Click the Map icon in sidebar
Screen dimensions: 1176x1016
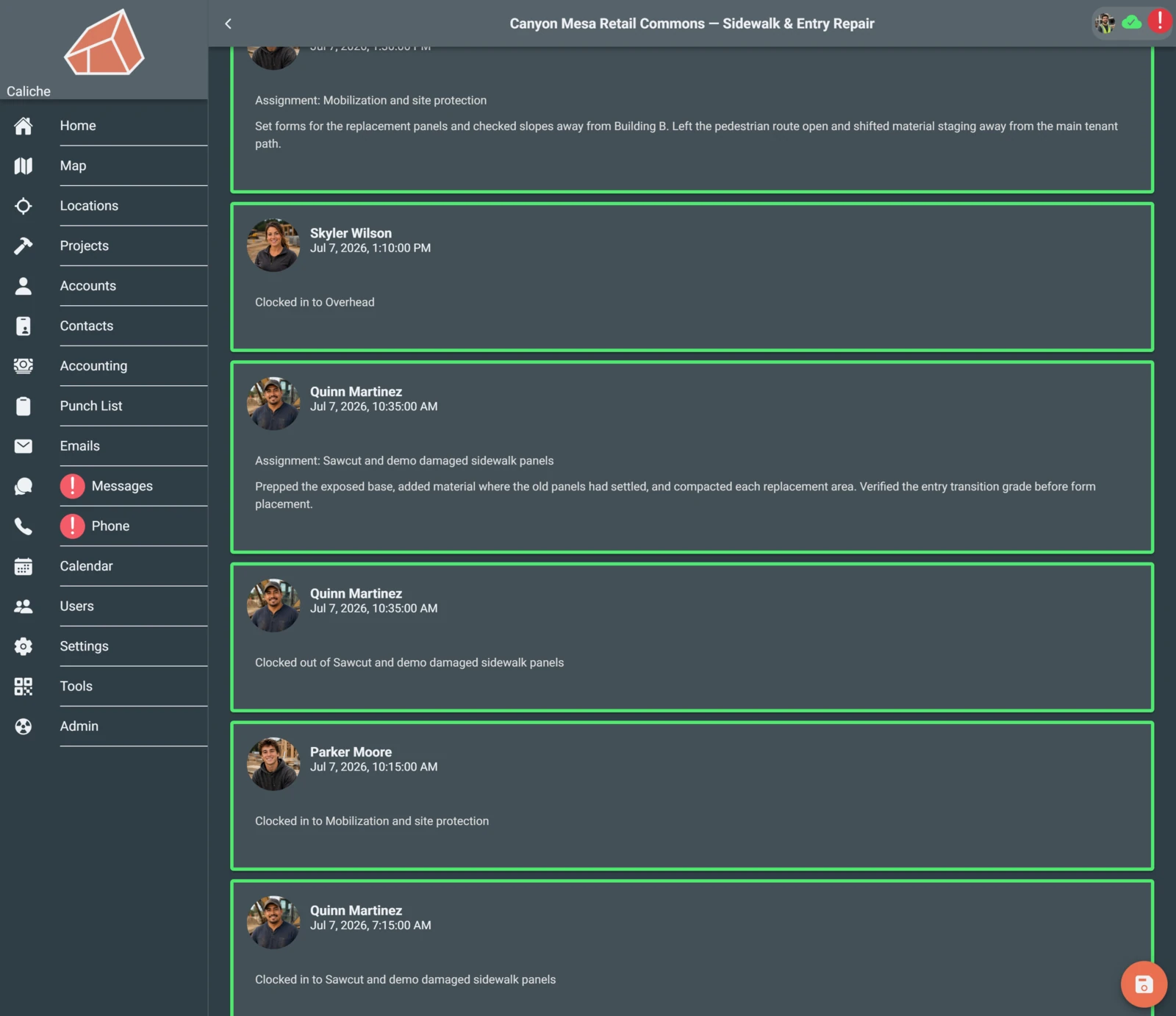point(24,166)
